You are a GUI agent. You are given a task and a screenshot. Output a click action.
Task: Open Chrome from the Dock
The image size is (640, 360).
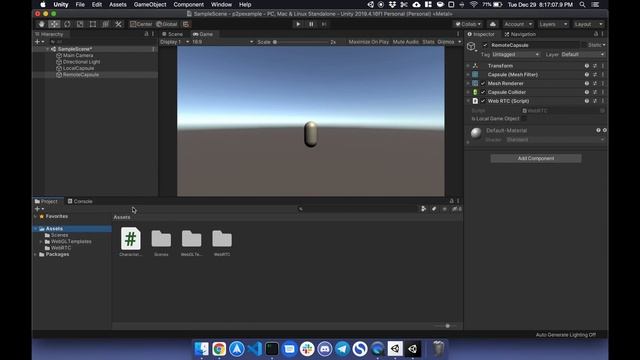pos(219,349)
